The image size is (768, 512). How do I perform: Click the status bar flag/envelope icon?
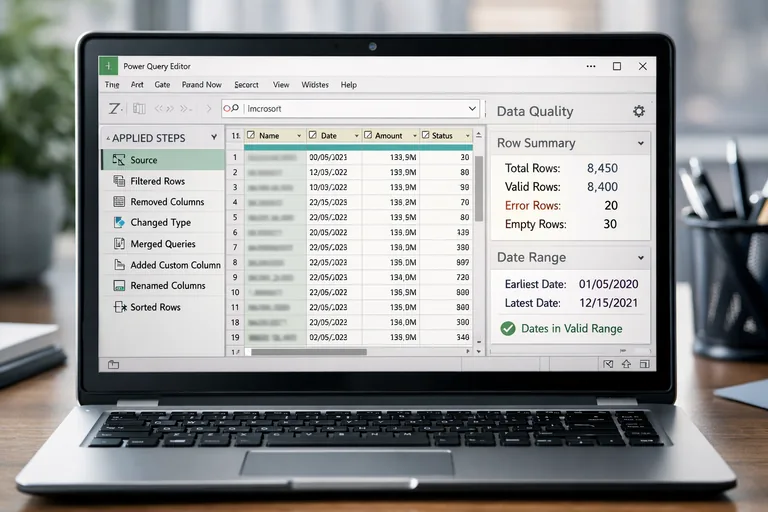(x=608, y=364)
